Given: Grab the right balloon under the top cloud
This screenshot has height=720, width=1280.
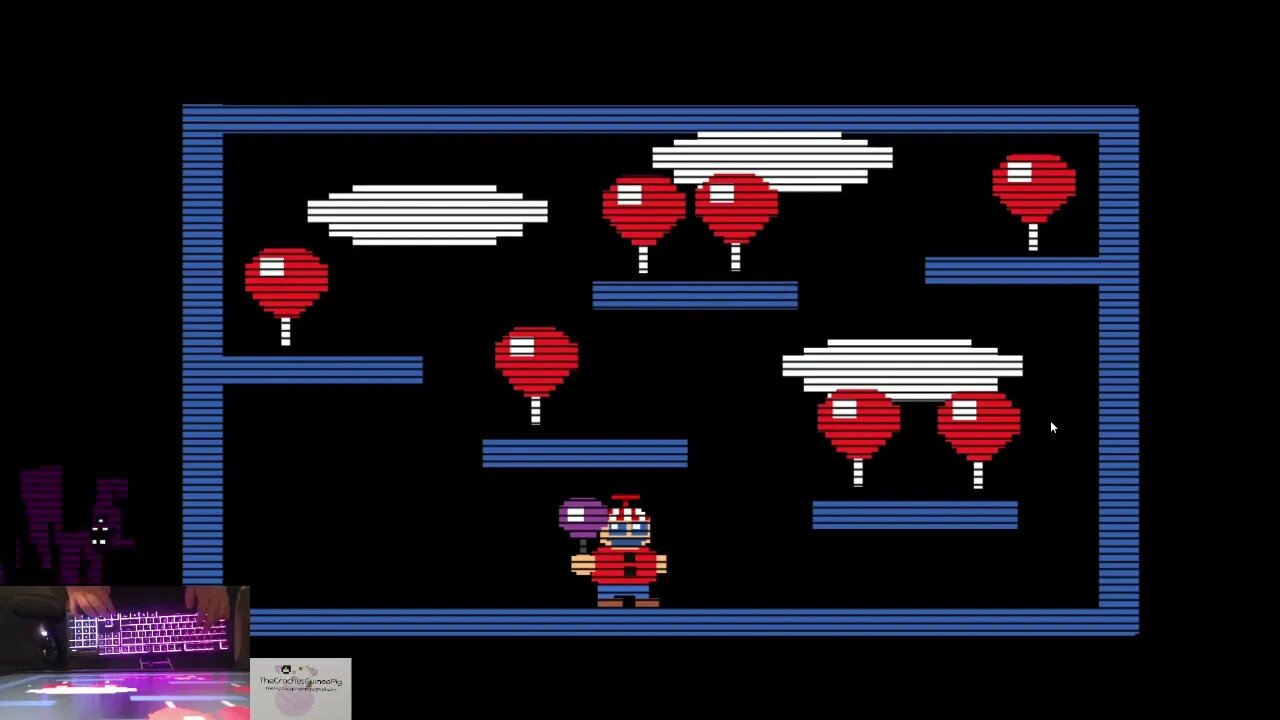Looking at the screenshot, I should (x=736, y=222).
